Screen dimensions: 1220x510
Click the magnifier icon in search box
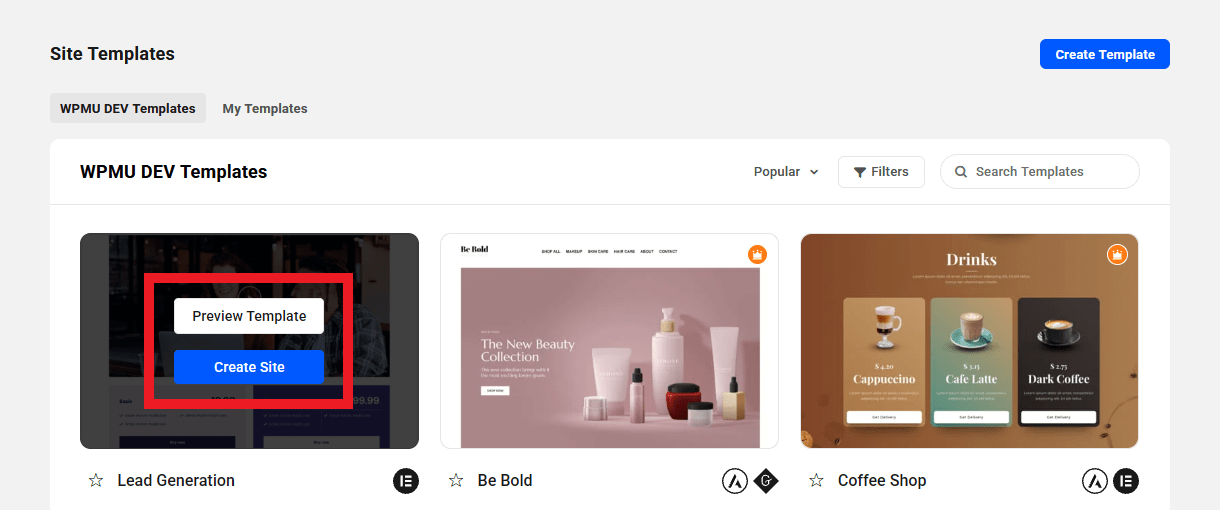(961, 172)
